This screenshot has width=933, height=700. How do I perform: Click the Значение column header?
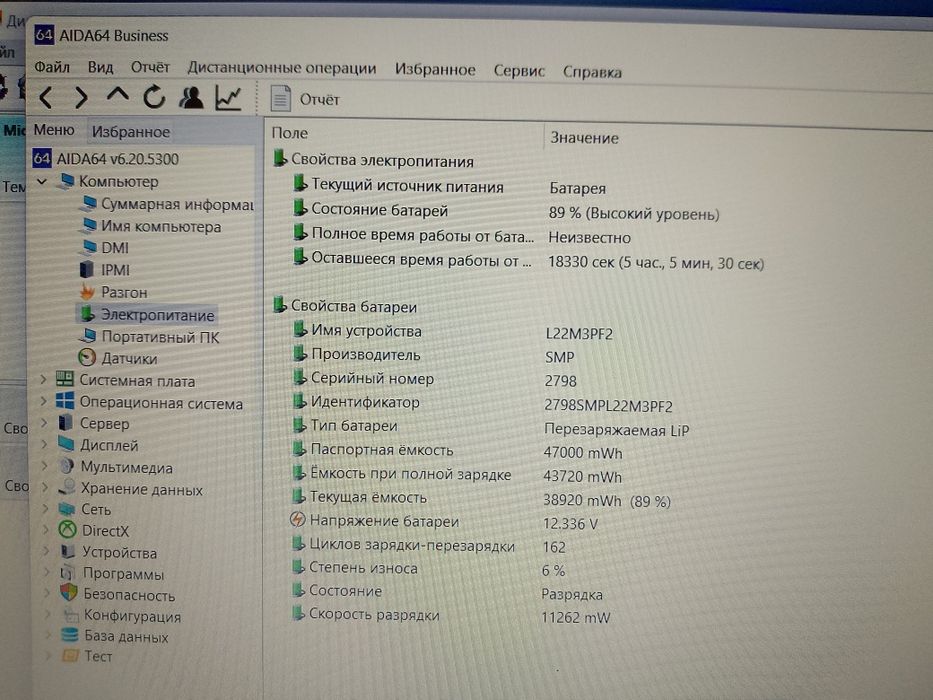(x=584, y=138)
